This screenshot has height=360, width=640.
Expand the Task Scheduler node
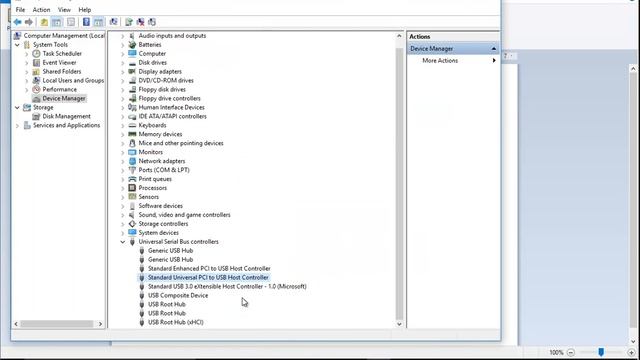(27, 53)
